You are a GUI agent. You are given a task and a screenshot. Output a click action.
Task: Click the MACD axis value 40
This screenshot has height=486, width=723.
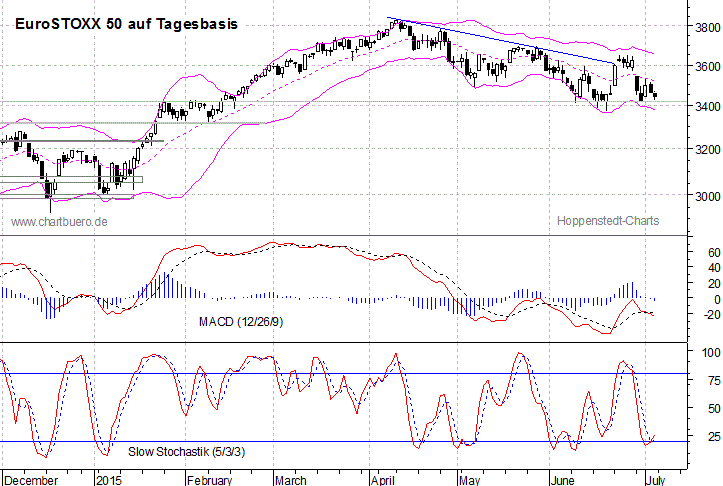pyautogui.click(x=714, y=268)
